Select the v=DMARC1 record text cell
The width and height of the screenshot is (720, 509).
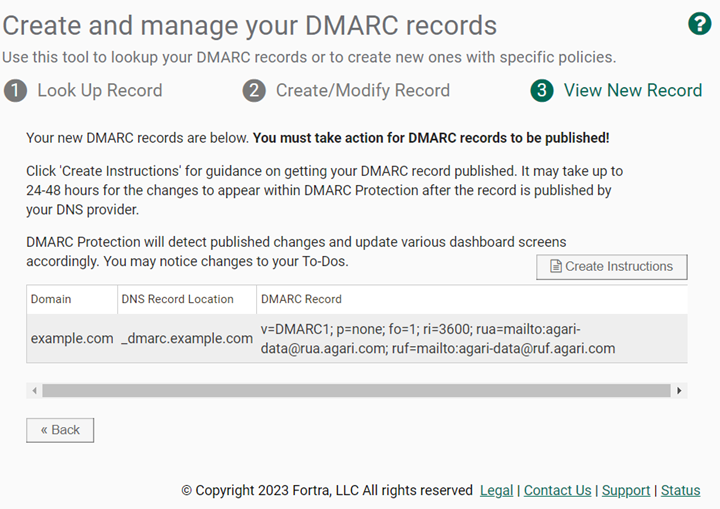(472, 339)
